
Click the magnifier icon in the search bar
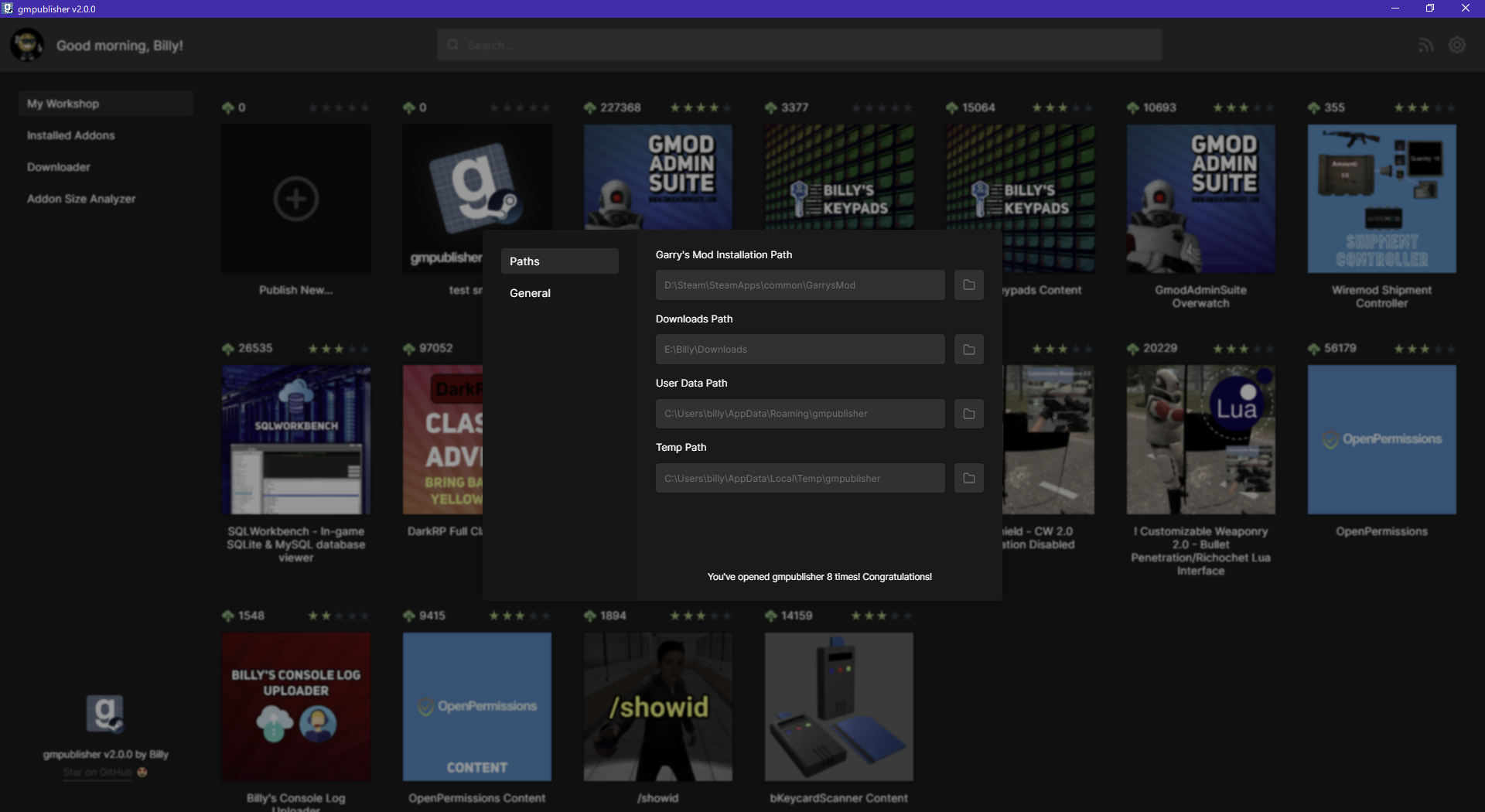pyautogui.click(x=452, y=44)
